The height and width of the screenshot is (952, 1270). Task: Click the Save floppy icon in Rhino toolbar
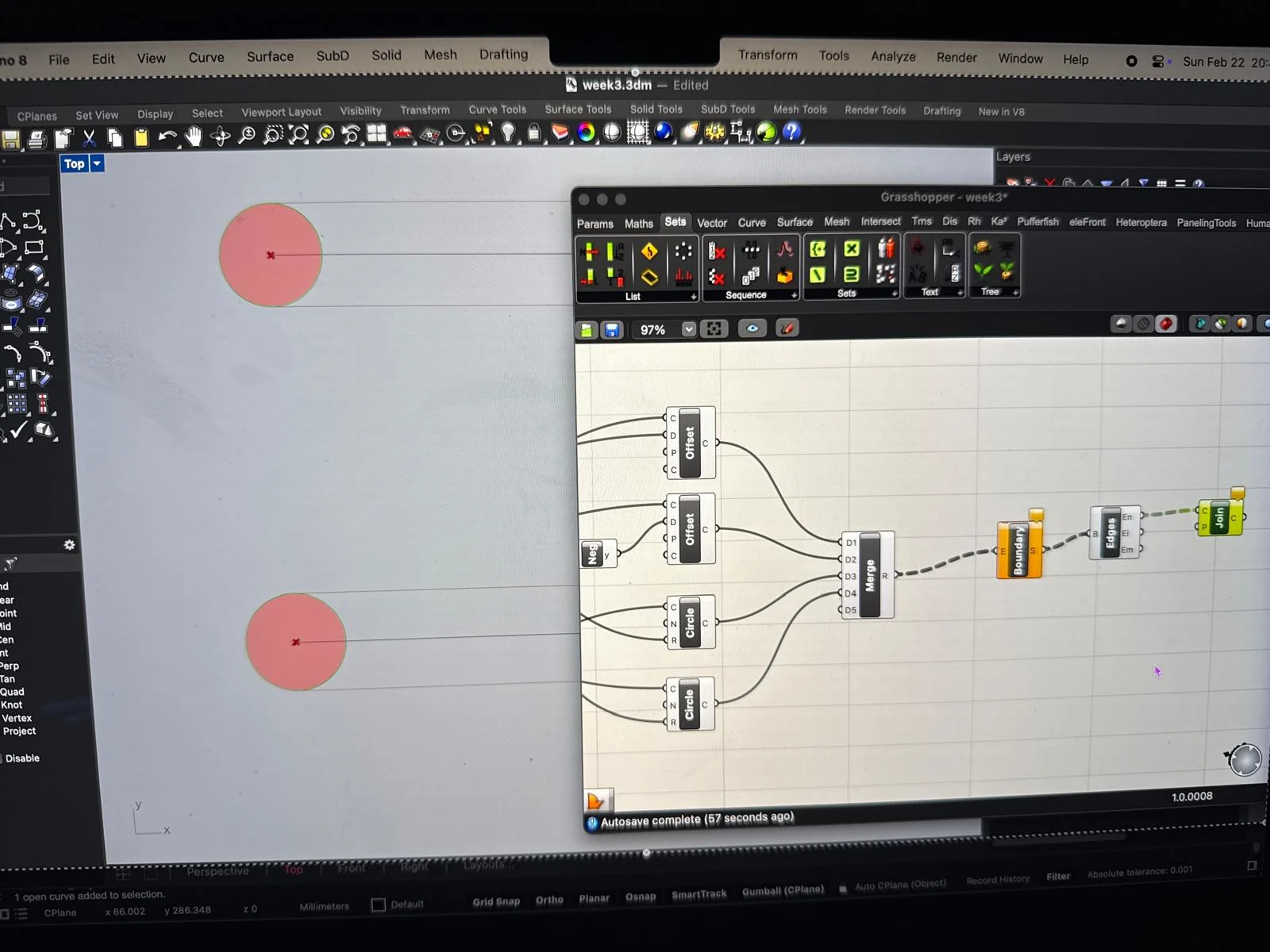[11, 140]
